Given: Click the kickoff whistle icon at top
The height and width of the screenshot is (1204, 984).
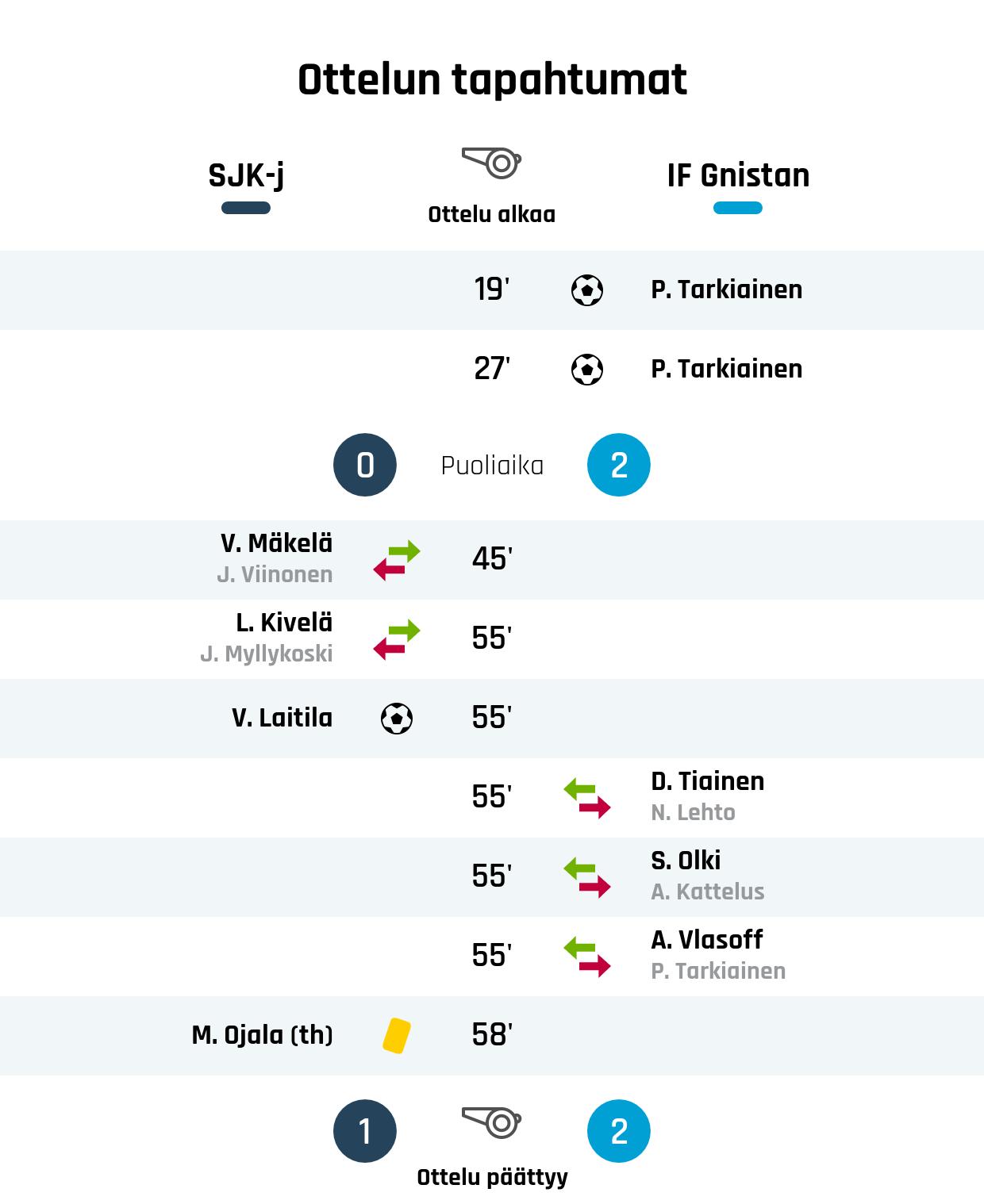Looking at the screenshot, I should pyautogui.click(x=492, y=163).
